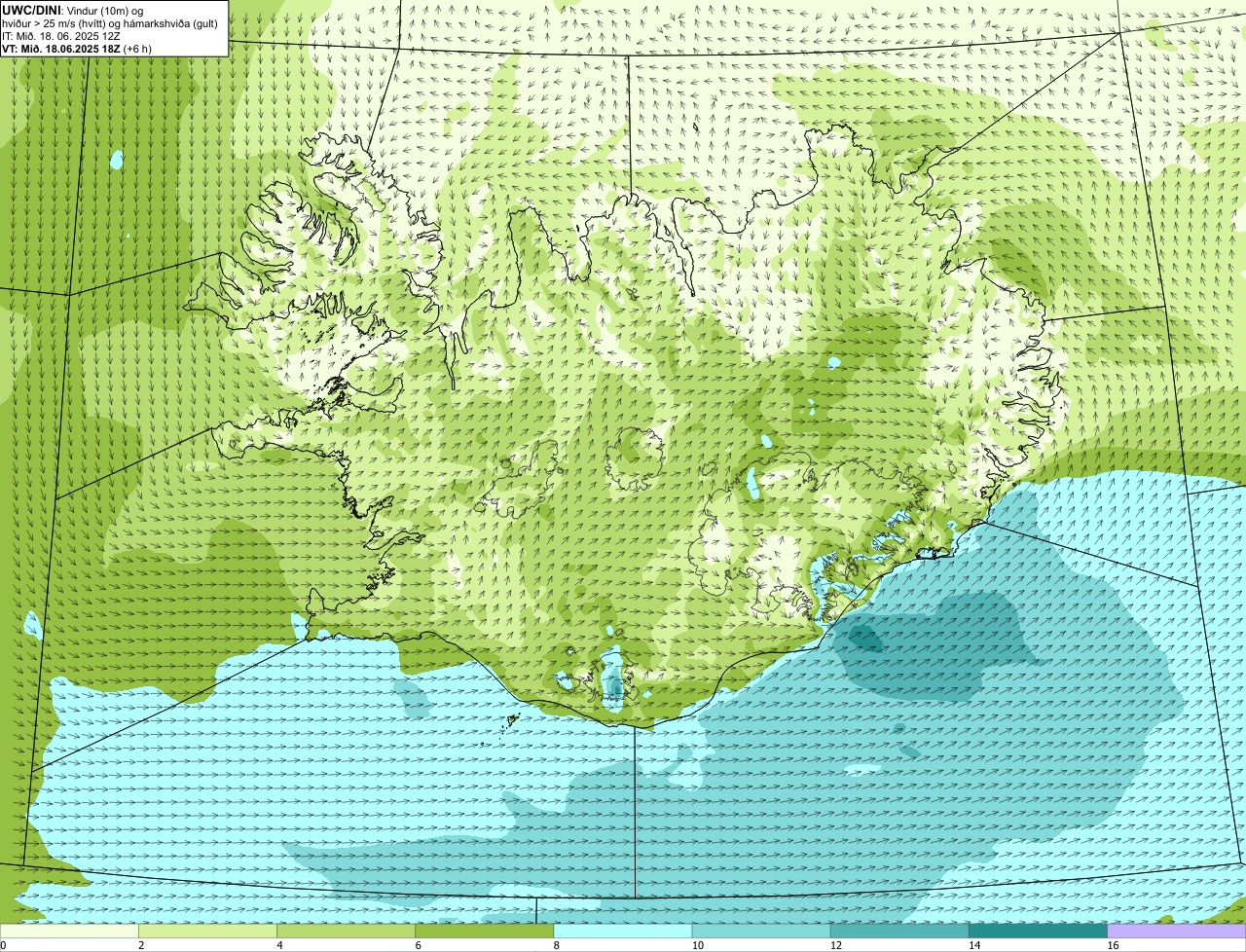This screenshot has width=1246, height=952.
Task: Click the '8' scale label
Action: click(x=557, y=945)
